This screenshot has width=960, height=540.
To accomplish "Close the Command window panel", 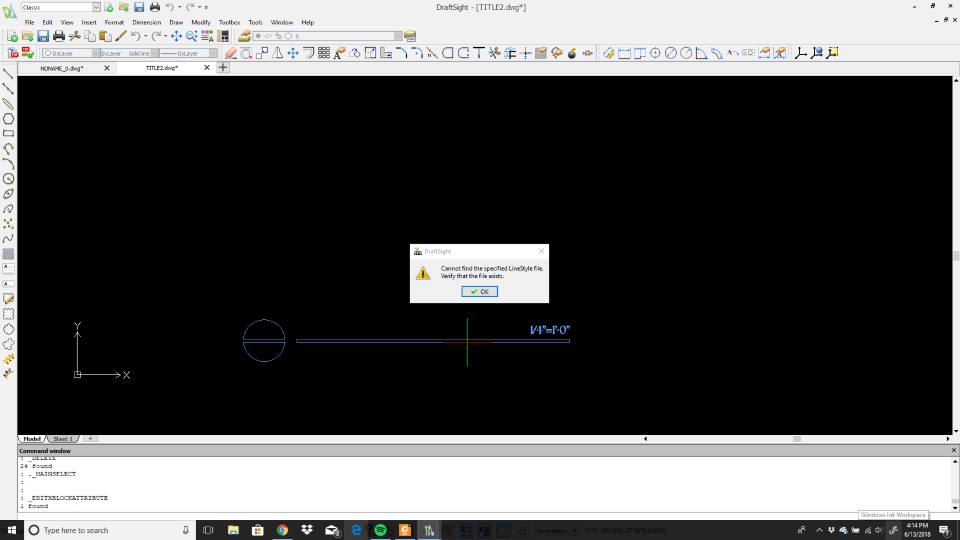I will pos(953,450).
